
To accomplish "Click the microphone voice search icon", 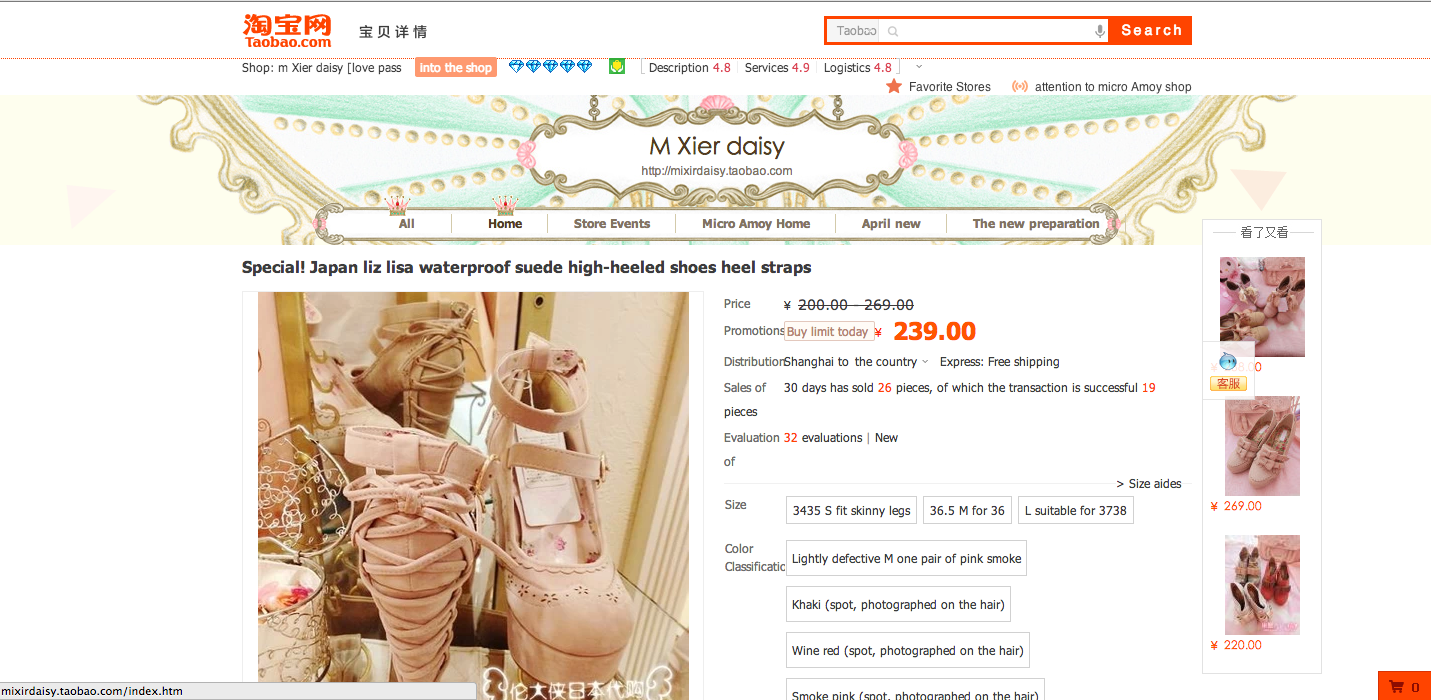I will 1100,31.
